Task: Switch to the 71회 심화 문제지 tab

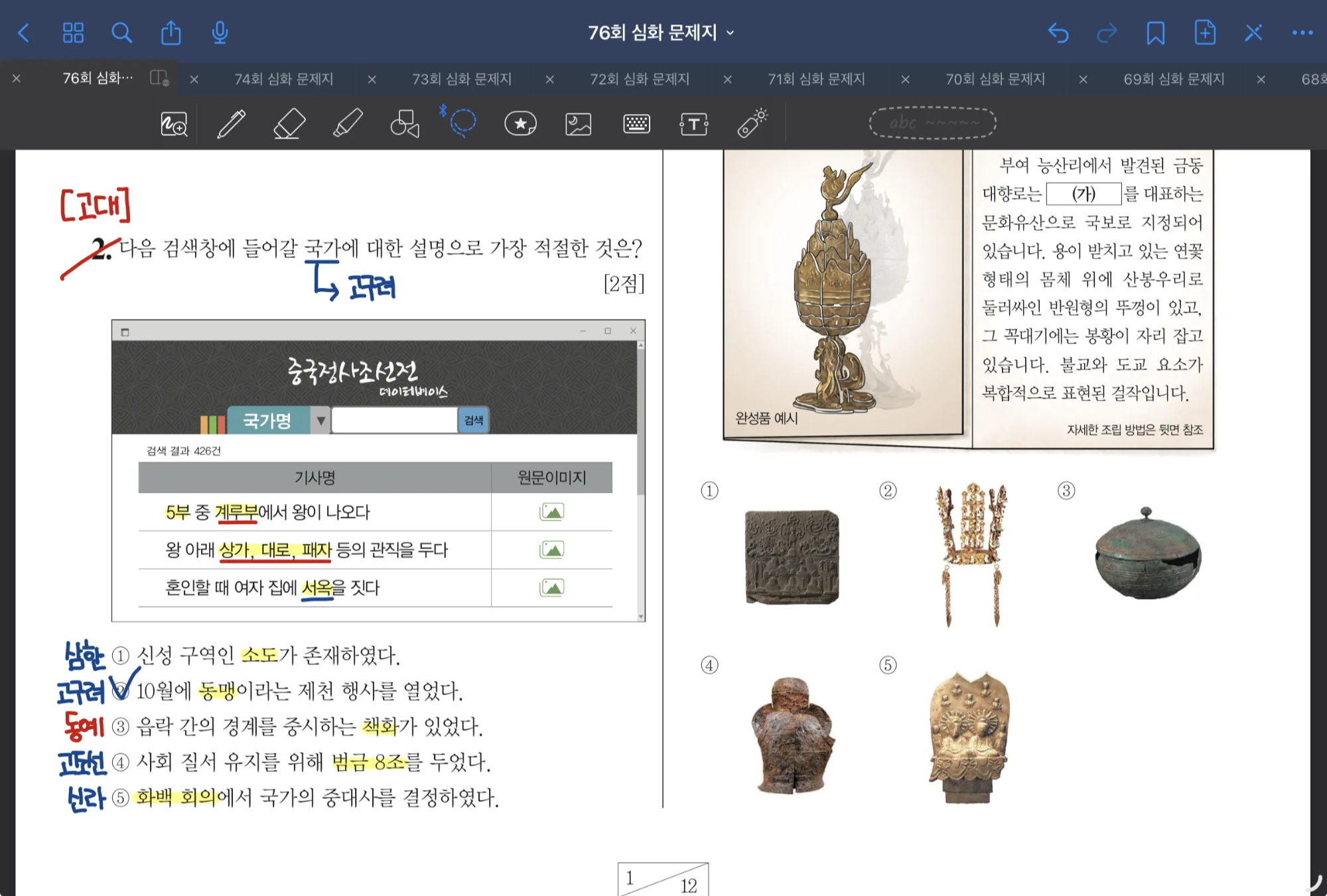Action: click(816, 79)
